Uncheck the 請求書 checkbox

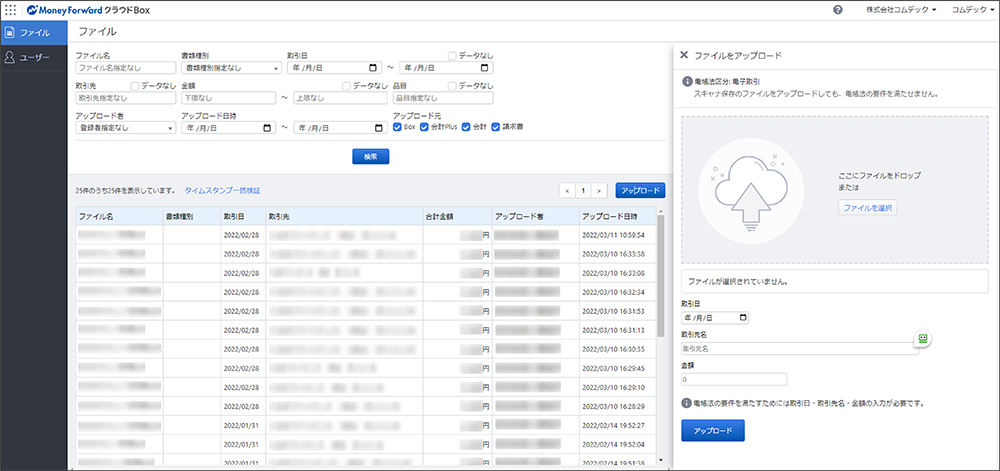pos(496,127)
